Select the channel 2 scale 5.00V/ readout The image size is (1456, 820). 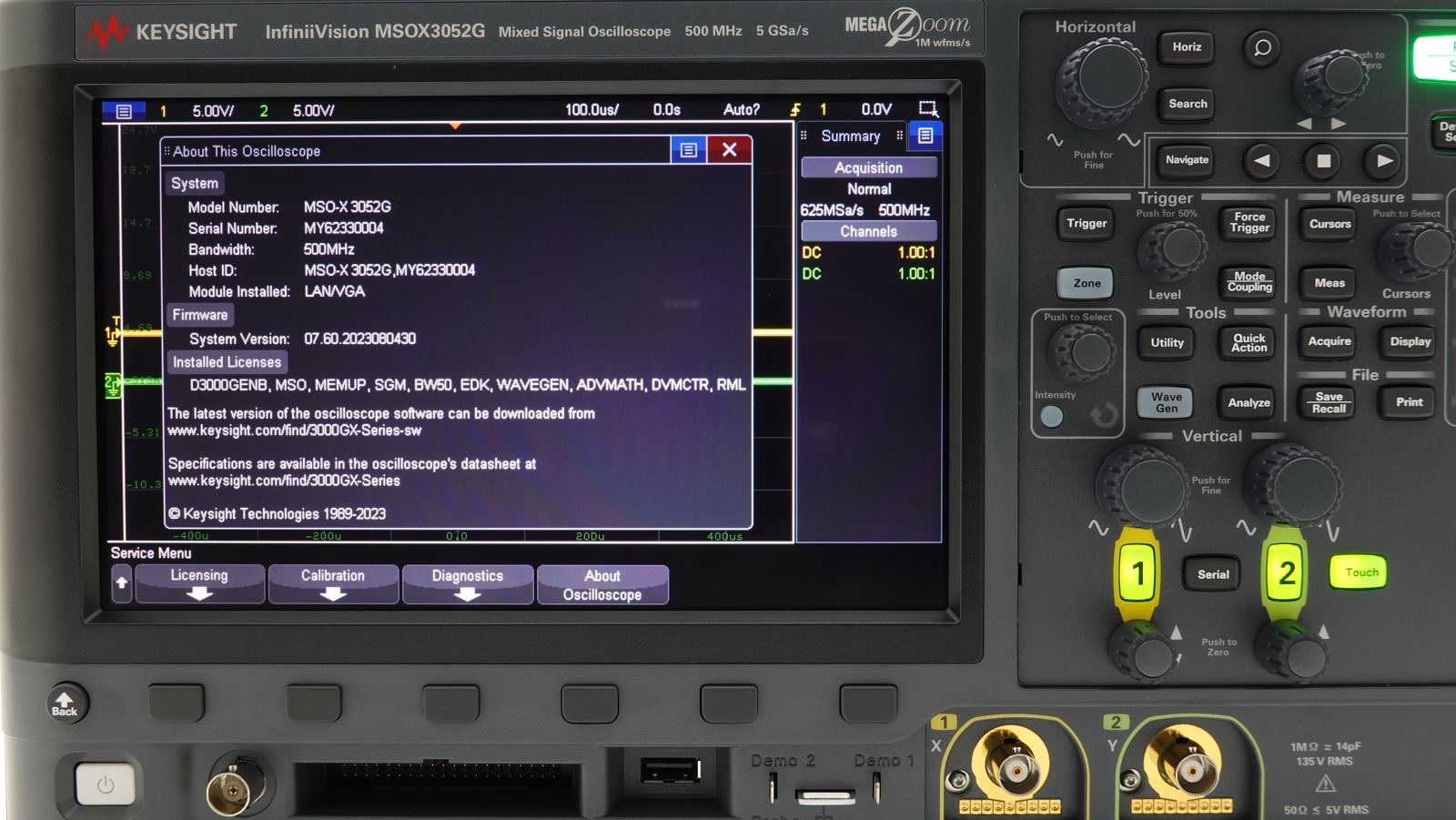(313, 111)
